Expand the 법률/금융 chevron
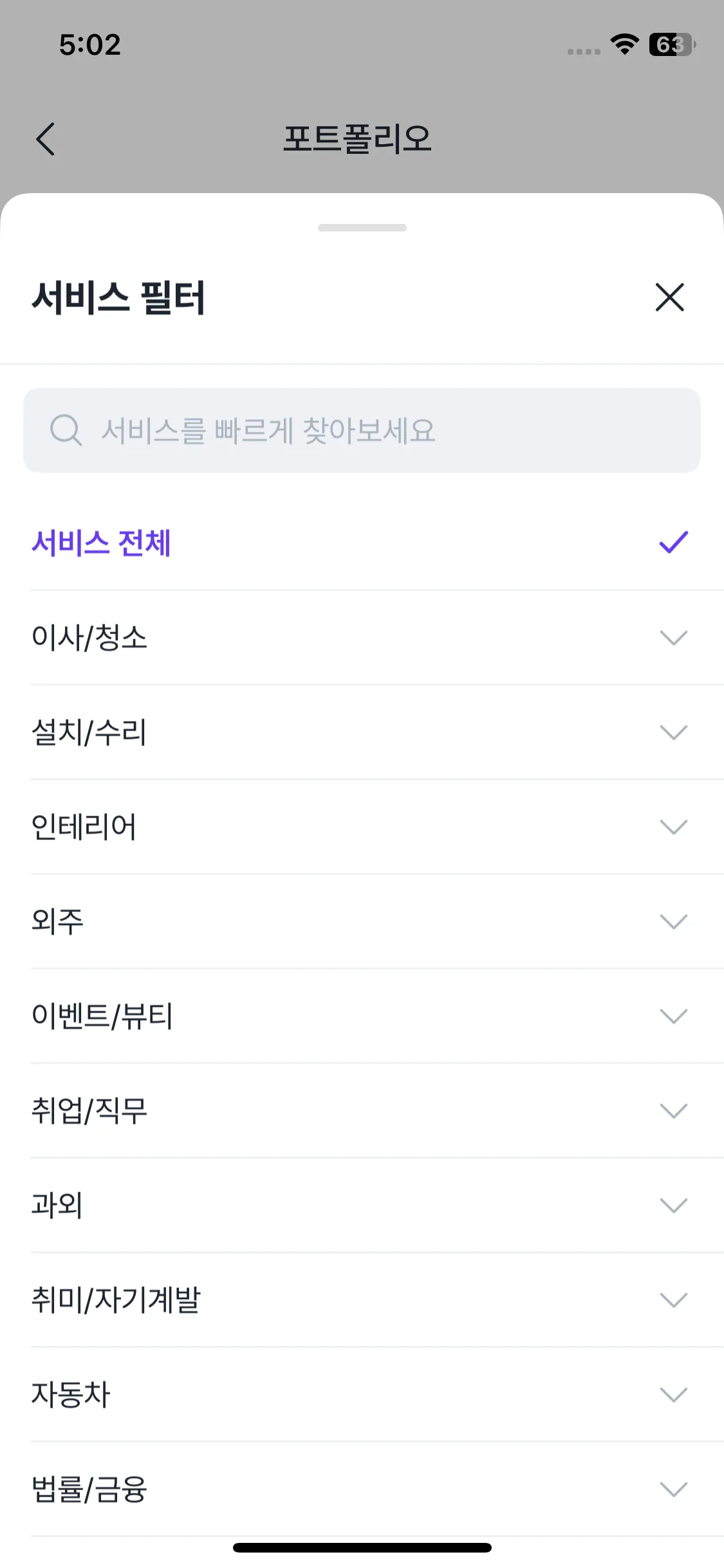This screenshot has height=1568, width=724. click(673, 1489)
